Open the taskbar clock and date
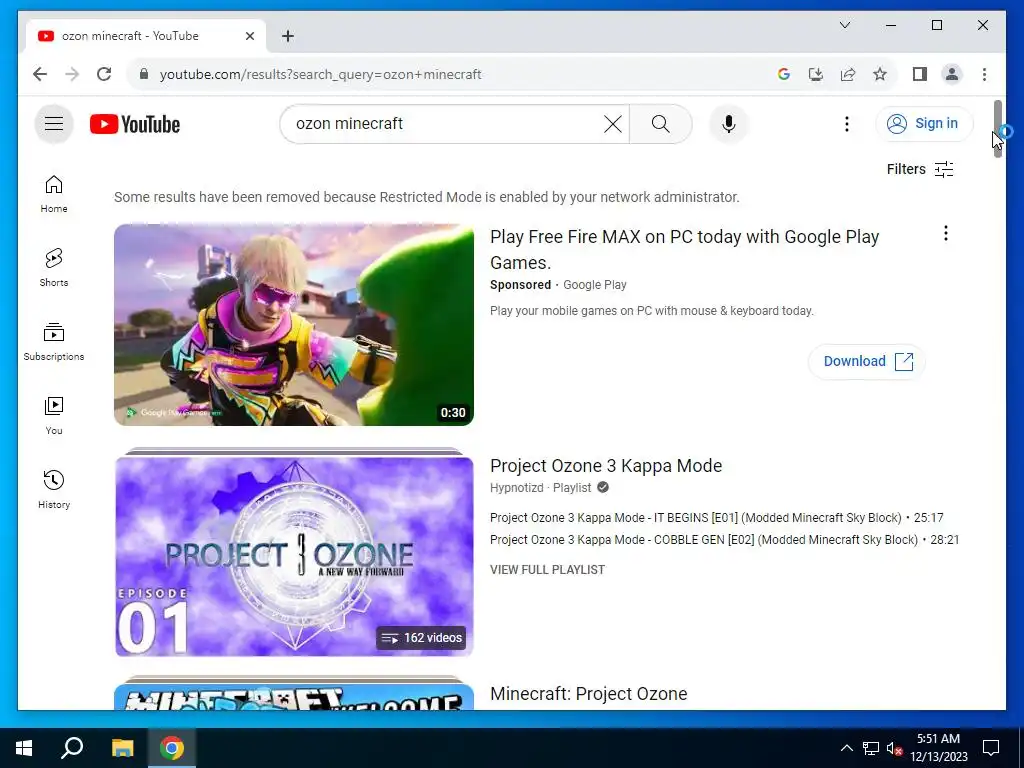Image resolution: width=1024 pixels, height=768 pixels. (938, 748)
